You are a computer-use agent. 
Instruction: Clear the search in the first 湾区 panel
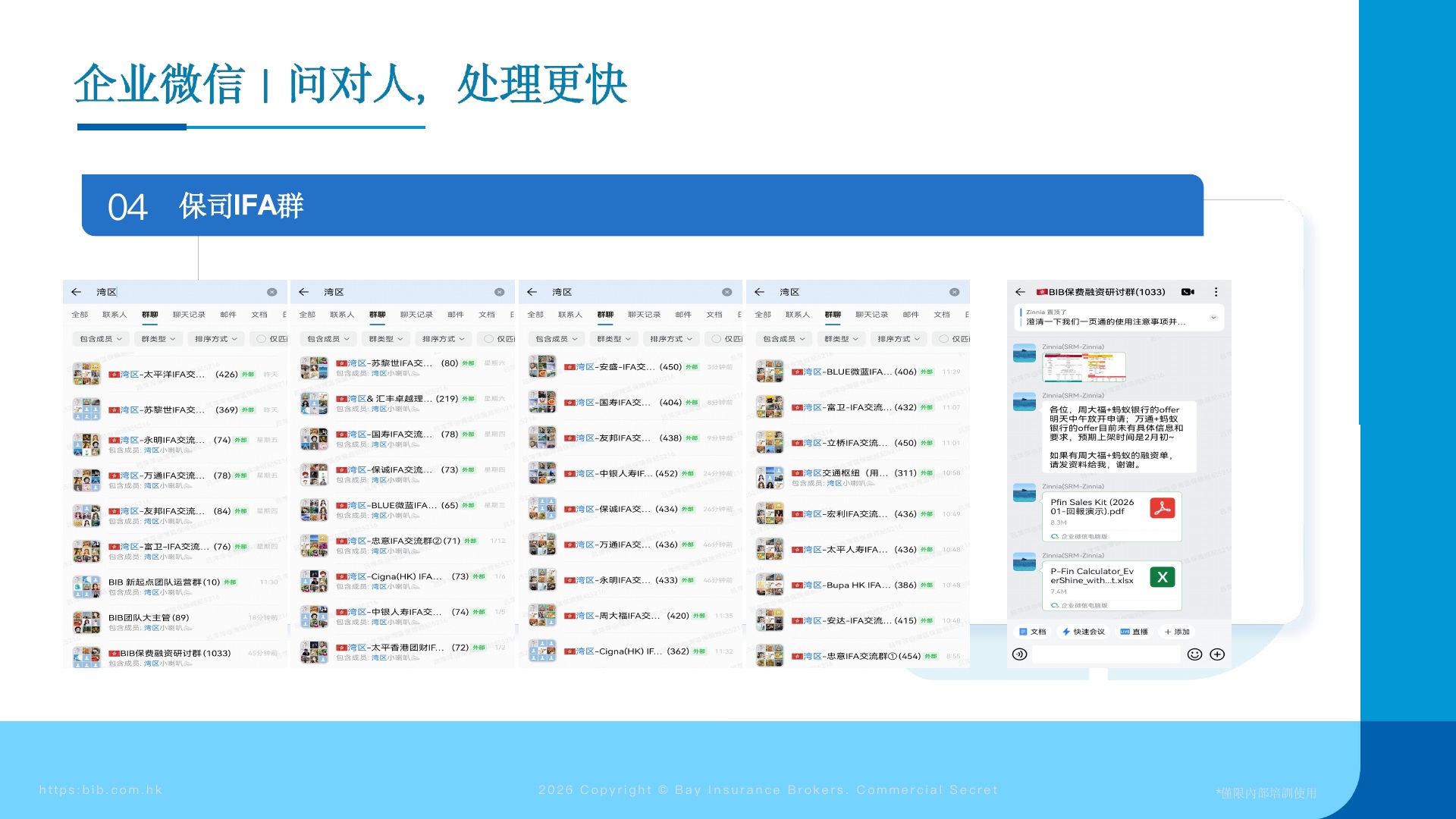pos(271,292)
